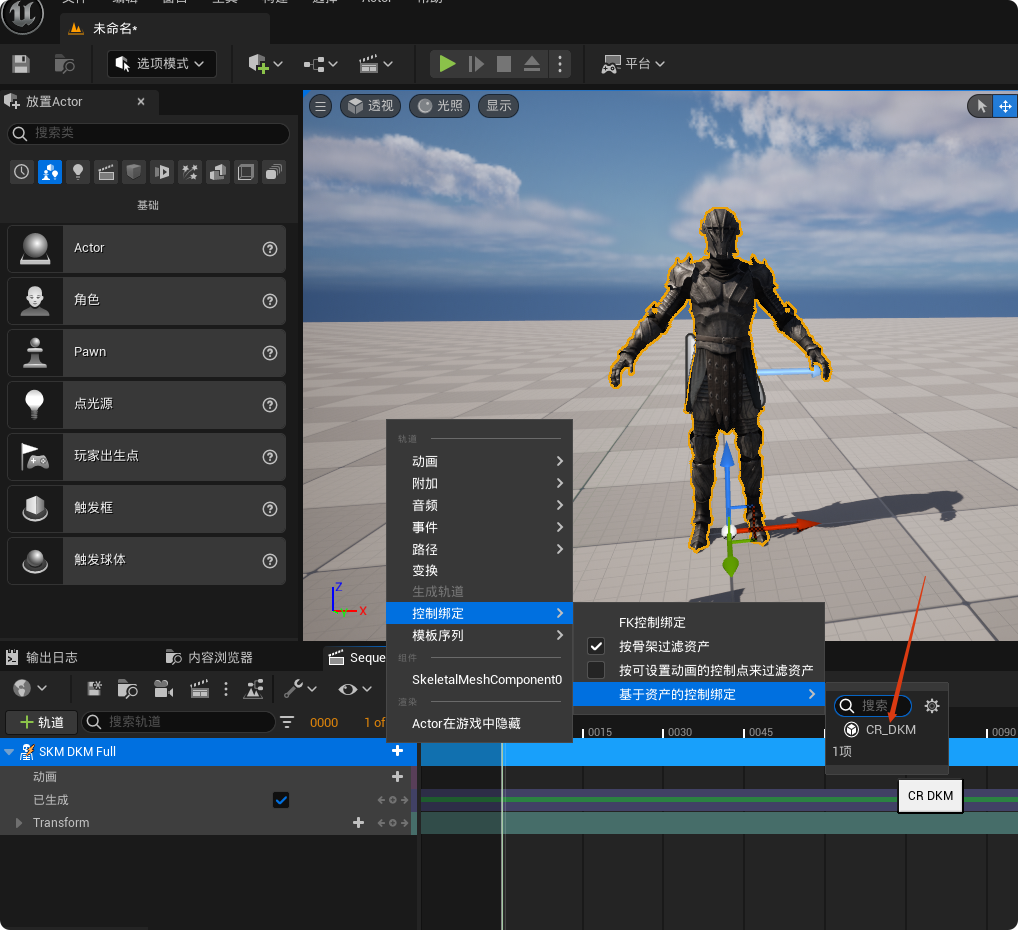Open Sequencer eye view options
Image resolution: width=1018 pixels, height=930 pixels.
coord(354,688)
